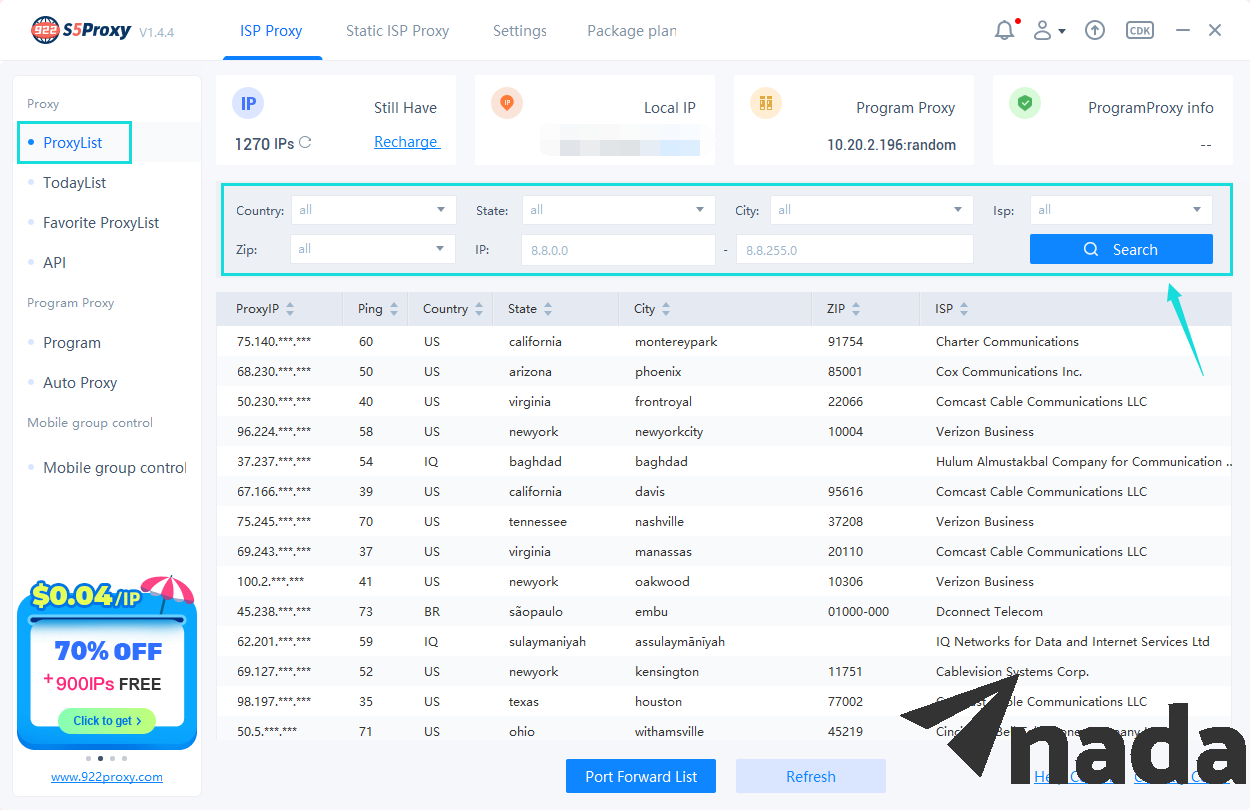Expand the City filter dropdown
The width and height of the screenshot is (1250, 810).
[x=871, y=210]
